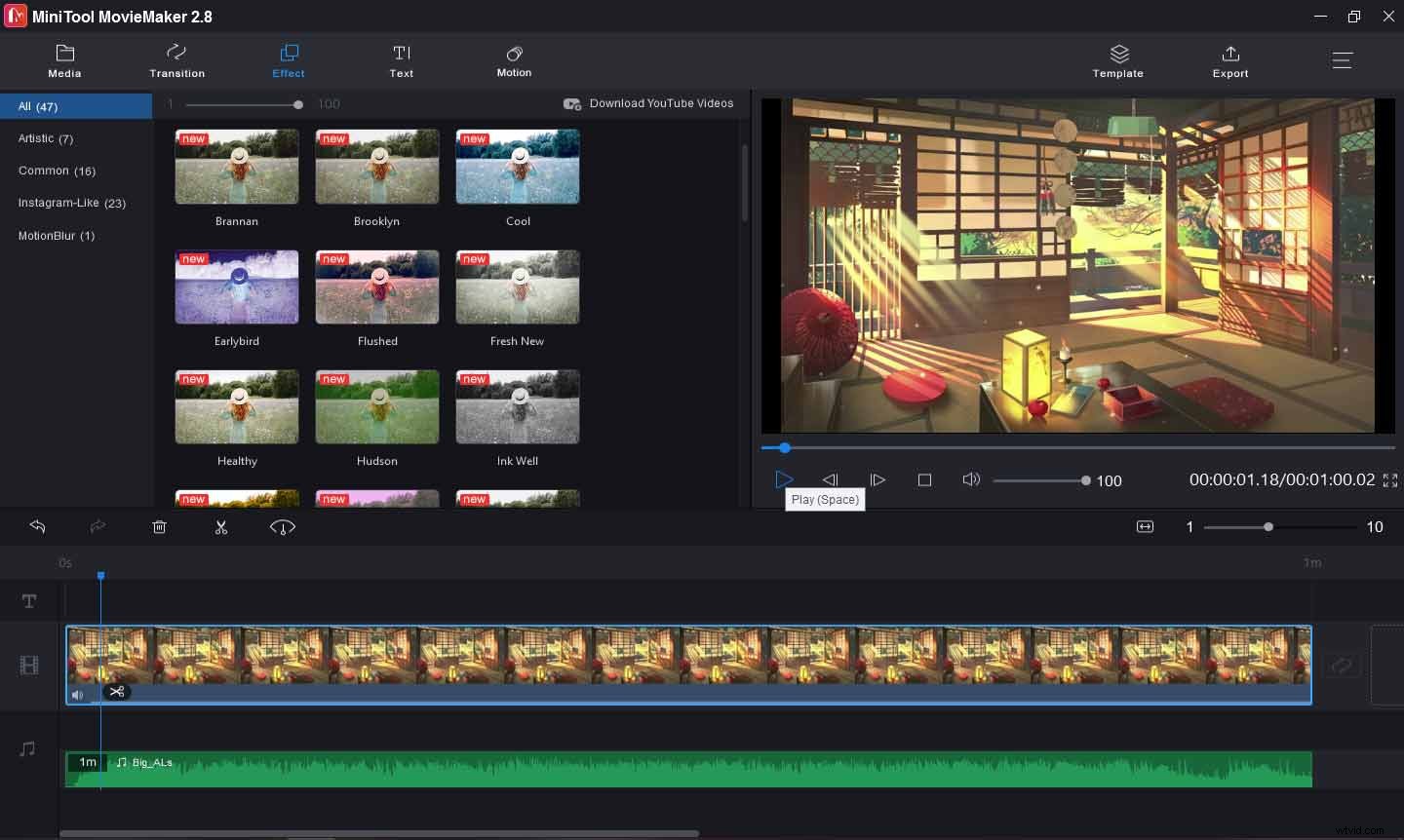The height and width of the screenshot is (840, 1404).
Task: Open the Motion effects panel
Action: point(514,60)
